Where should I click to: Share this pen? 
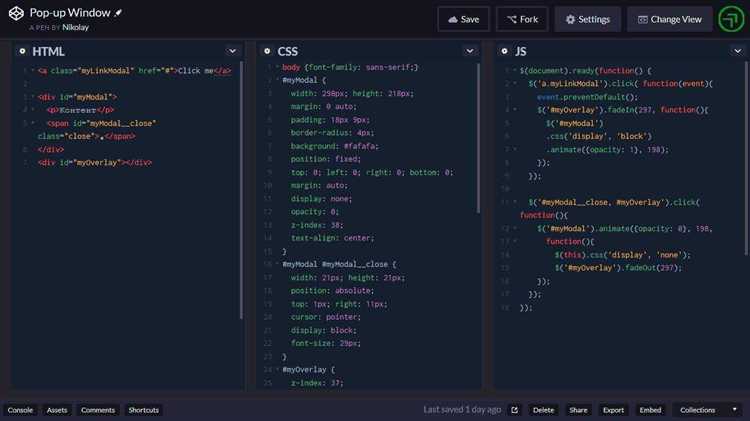[x=578, y=410]
